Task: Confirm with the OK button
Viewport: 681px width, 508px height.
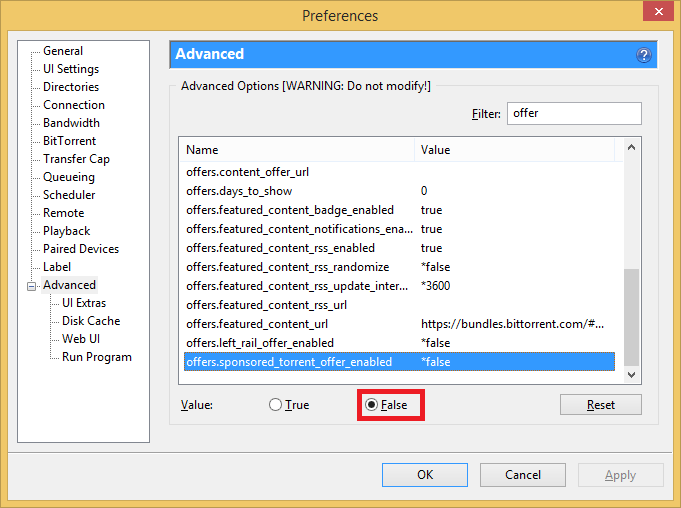Action: point(425,475)
